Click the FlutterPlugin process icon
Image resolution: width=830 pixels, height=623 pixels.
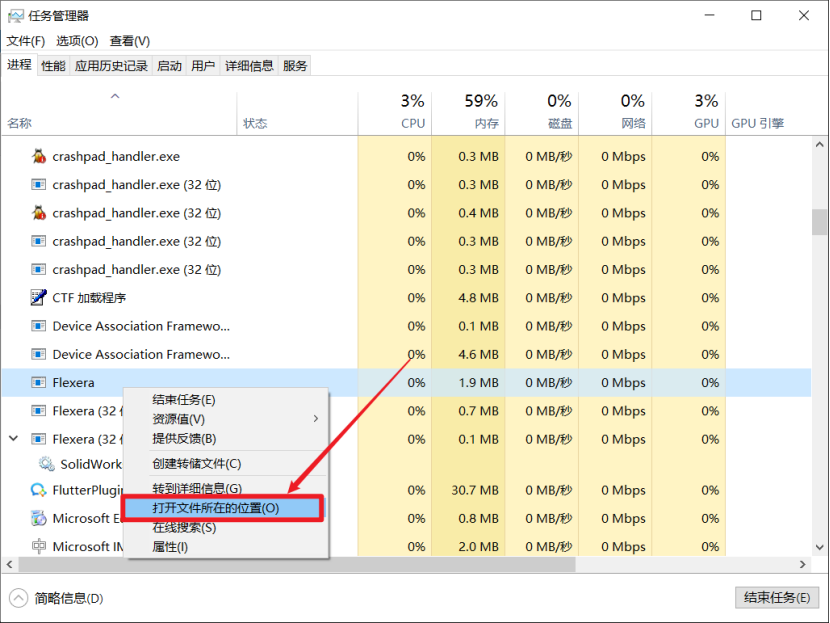(38, 490)
